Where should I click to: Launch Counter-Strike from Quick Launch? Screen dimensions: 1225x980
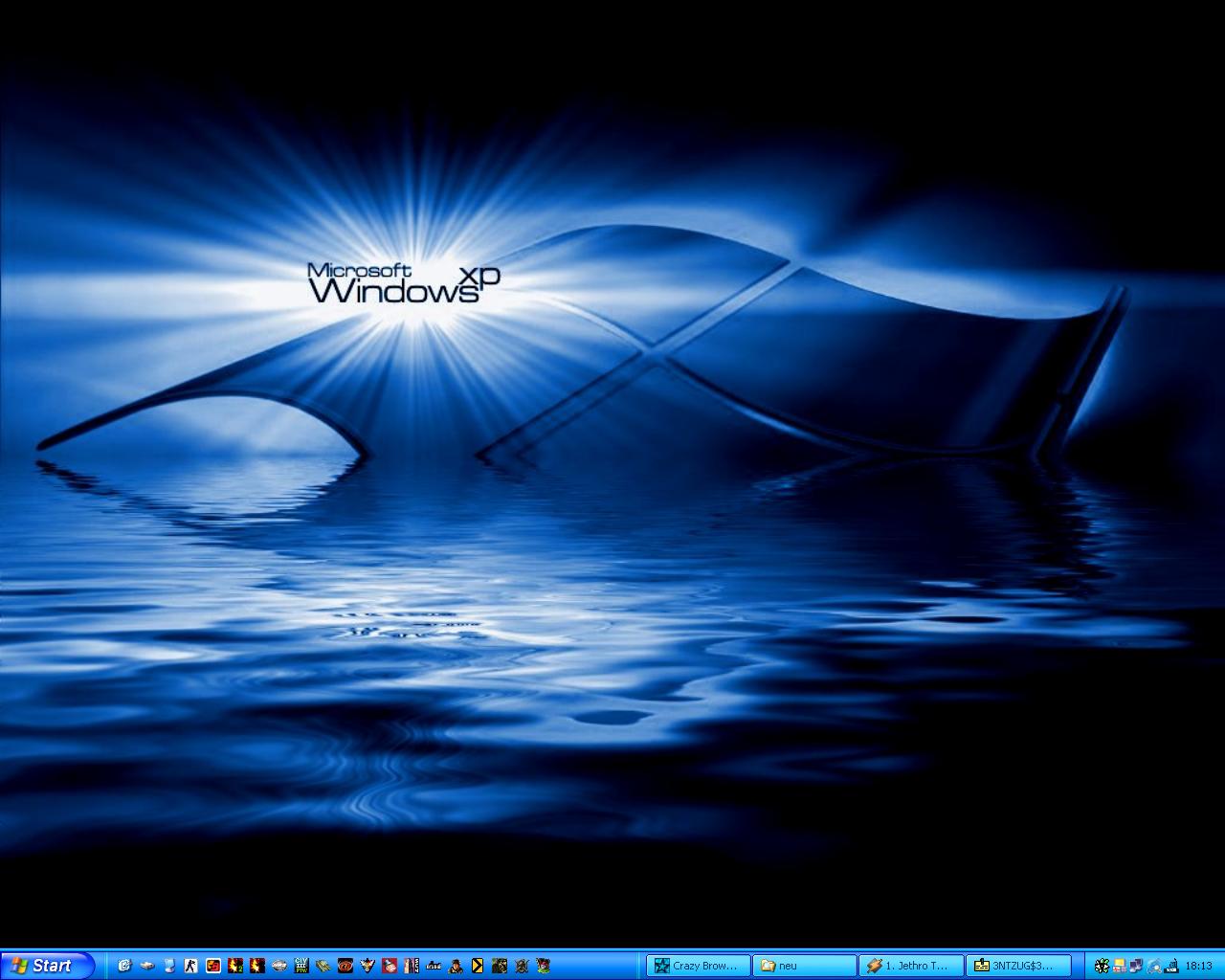190,966
